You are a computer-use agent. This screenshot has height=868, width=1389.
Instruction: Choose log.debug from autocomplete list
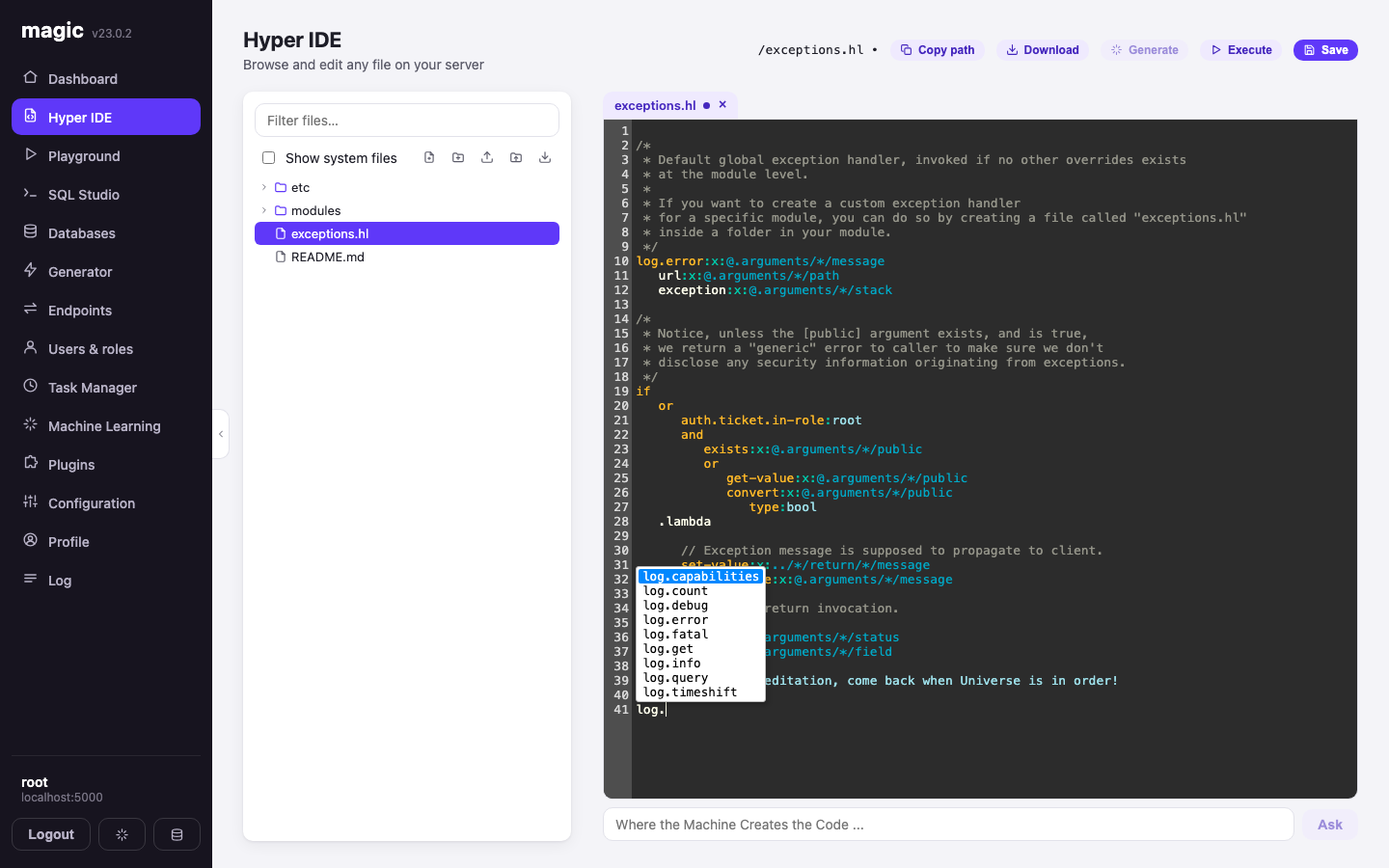(700, 606)
